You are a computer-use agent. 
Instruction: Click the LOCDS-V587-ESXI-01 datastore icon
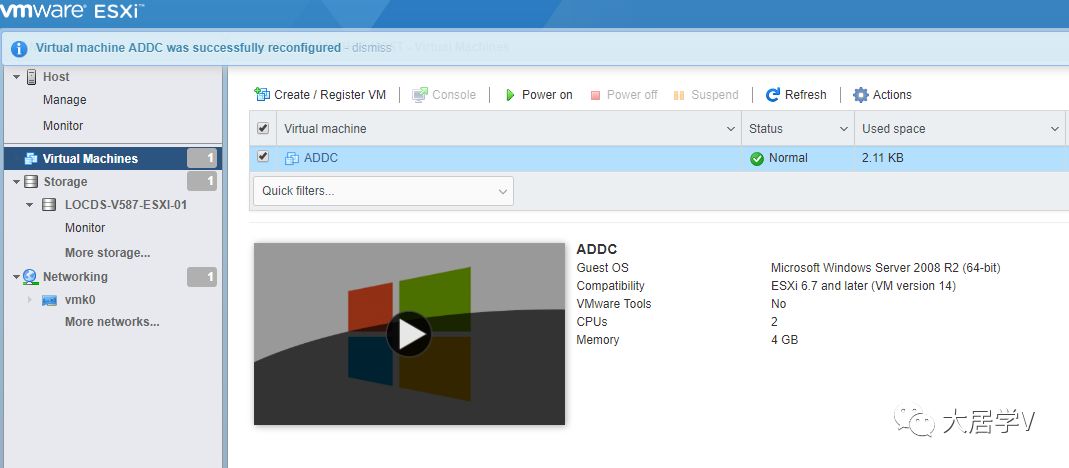(x=49, y=204)
